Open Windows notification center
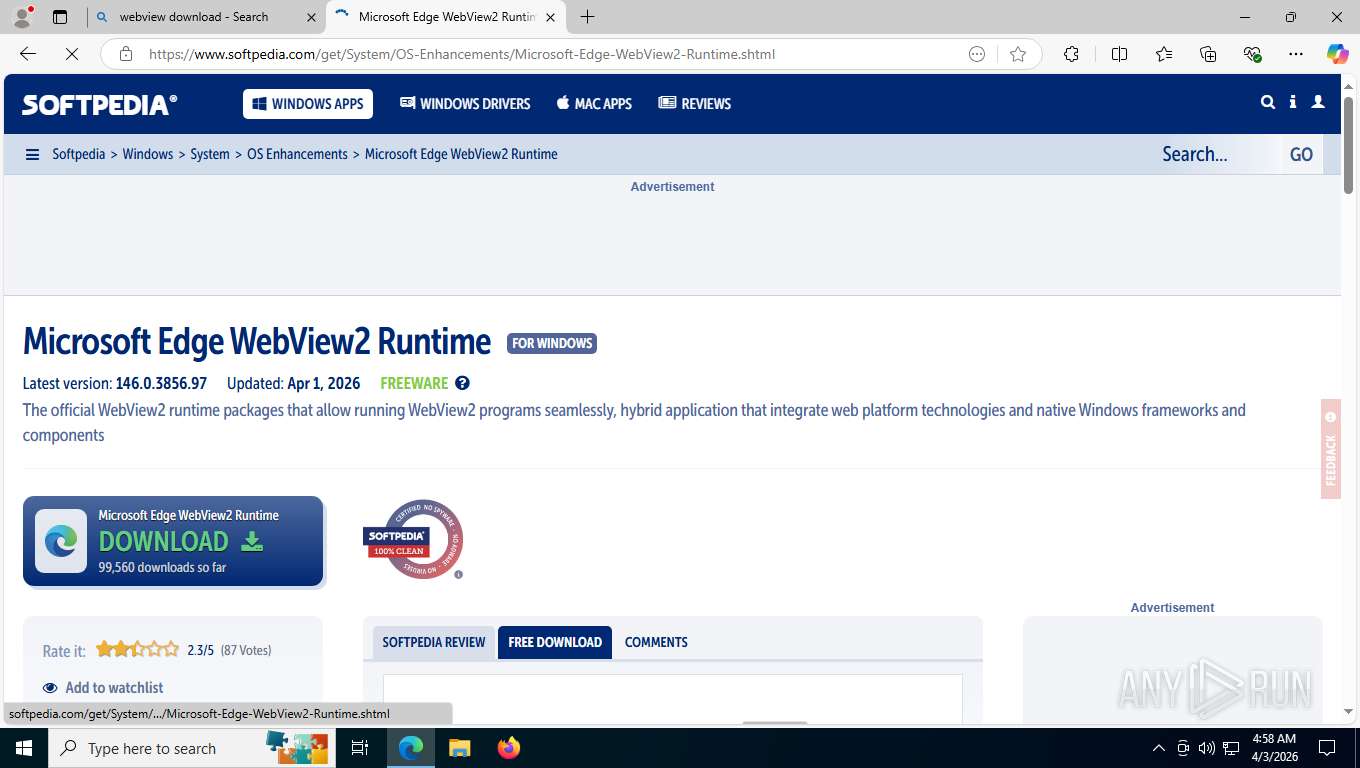 [x=1327, y=748]
